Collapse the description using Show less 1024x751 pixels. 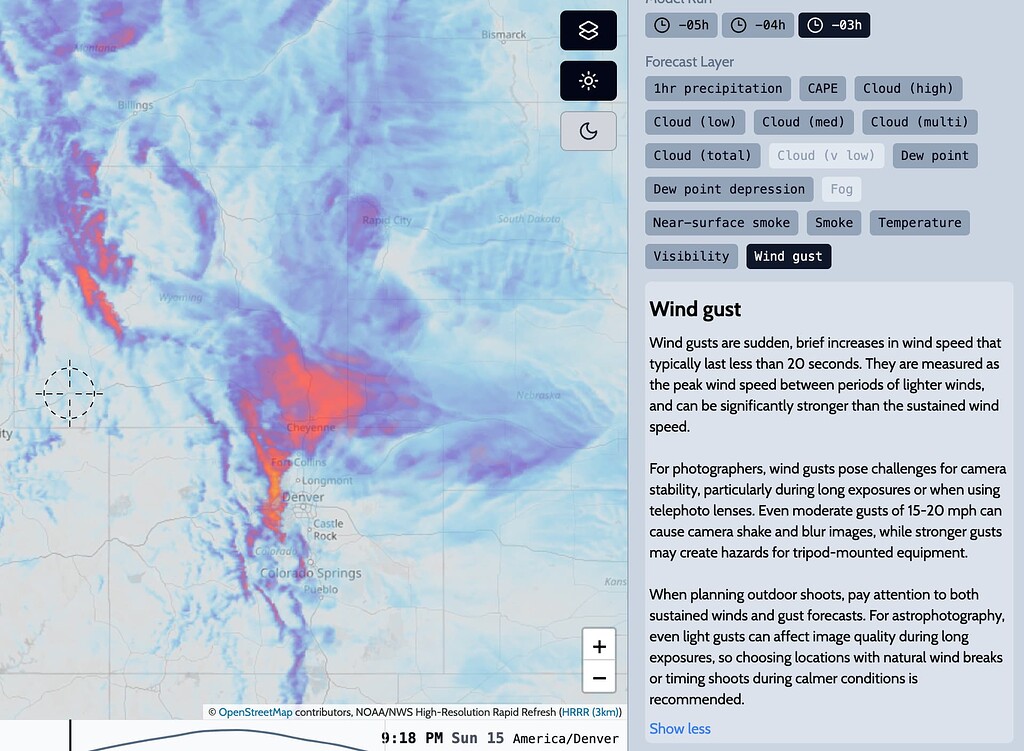(680, 728)
